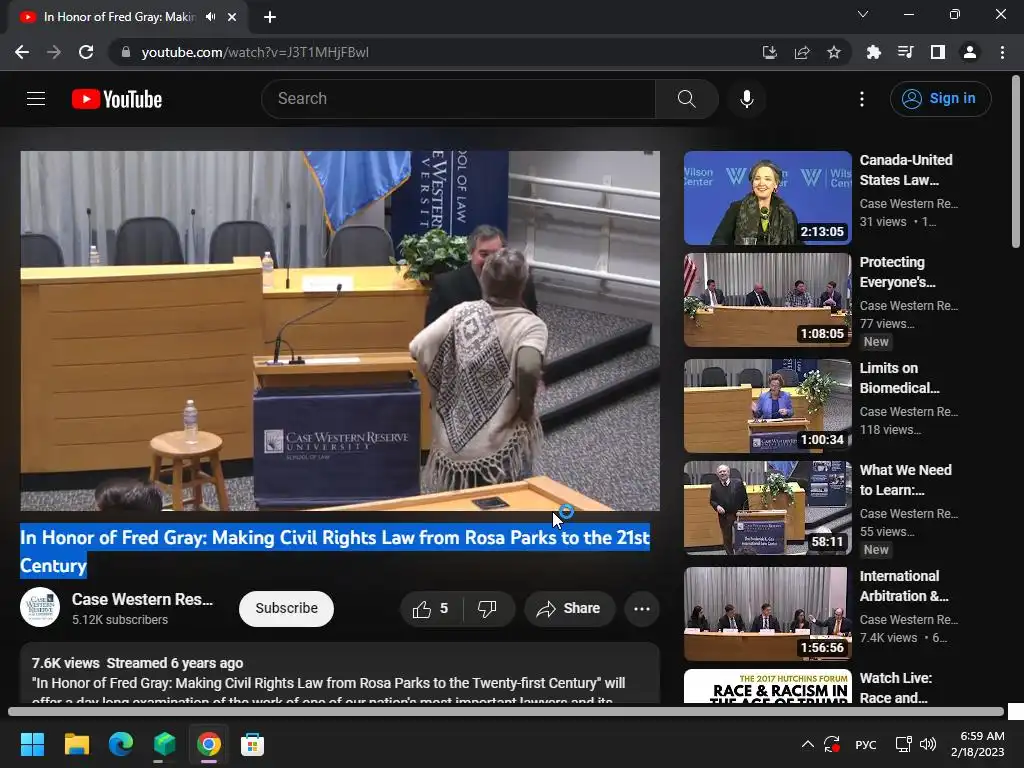Open Case Western Reserve channel avatar
1024x768 pixels.
[40, 607]
